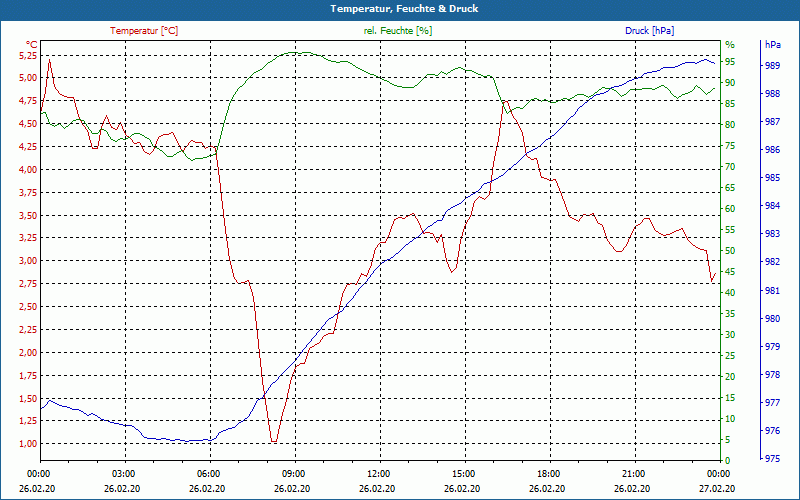Click the '1,25' temperature axis value
The image size is (800, 500).
[x=28, y=421]
